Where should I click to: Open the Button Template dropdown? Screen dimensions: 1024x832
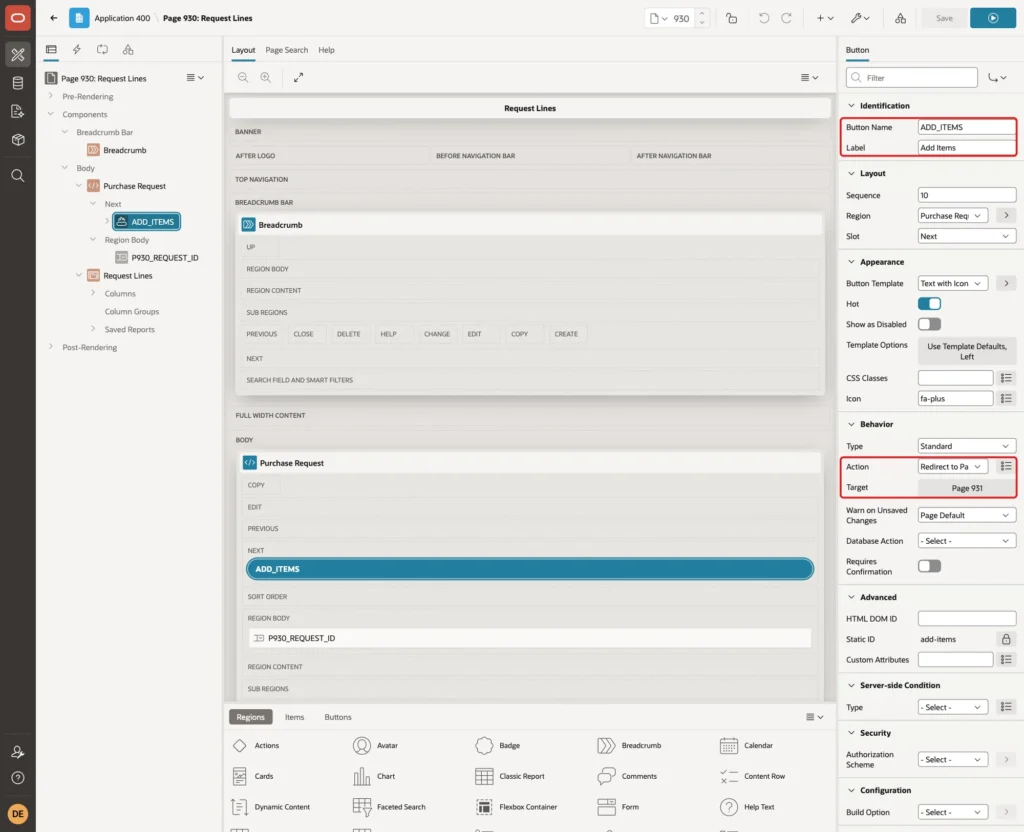952,283
